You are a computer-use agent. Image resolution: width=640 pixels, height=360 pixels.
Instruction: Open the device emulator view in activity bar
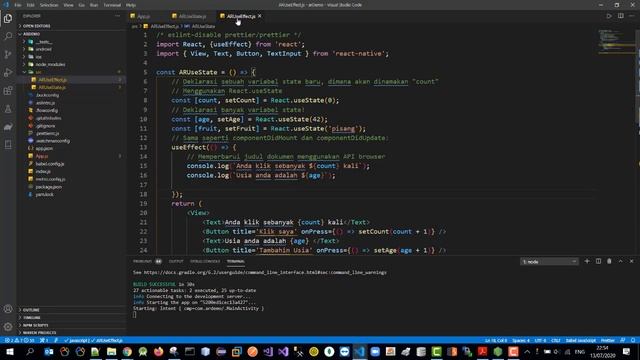coord(8,145)
